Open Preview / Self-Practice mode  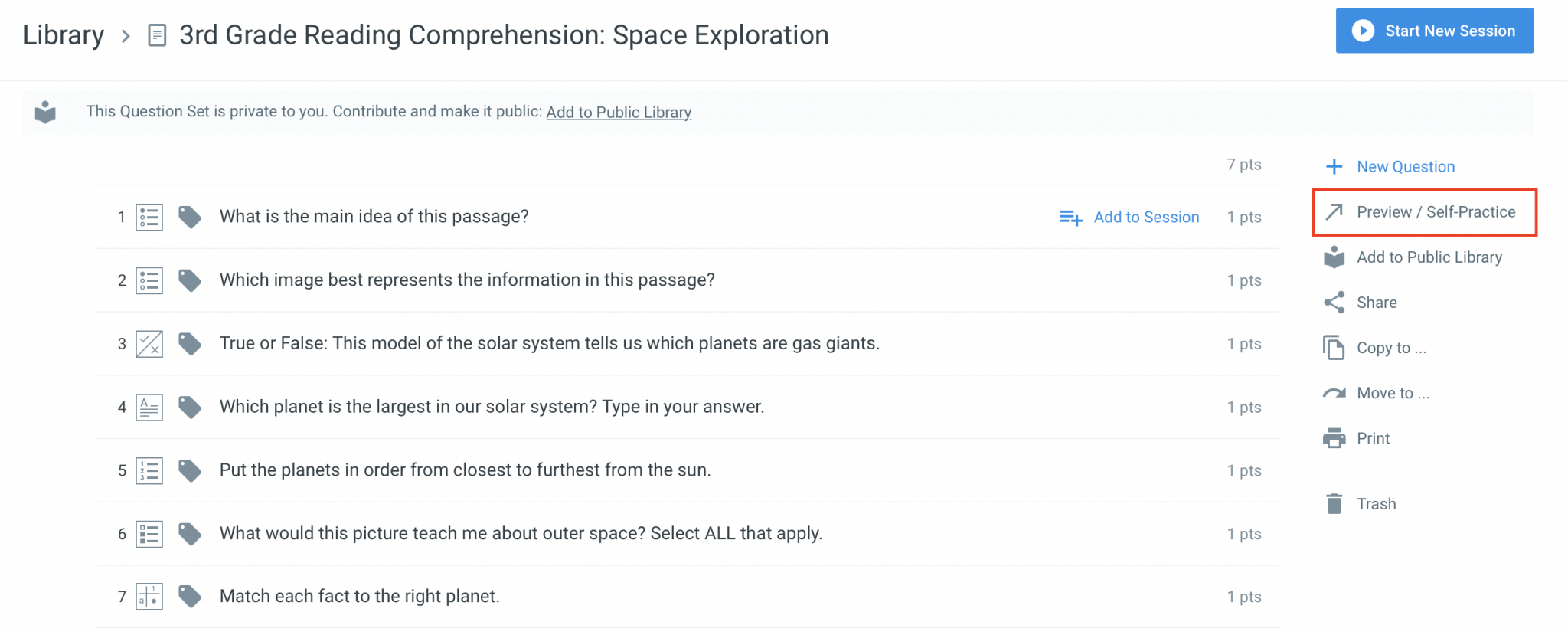(1435, 212)
